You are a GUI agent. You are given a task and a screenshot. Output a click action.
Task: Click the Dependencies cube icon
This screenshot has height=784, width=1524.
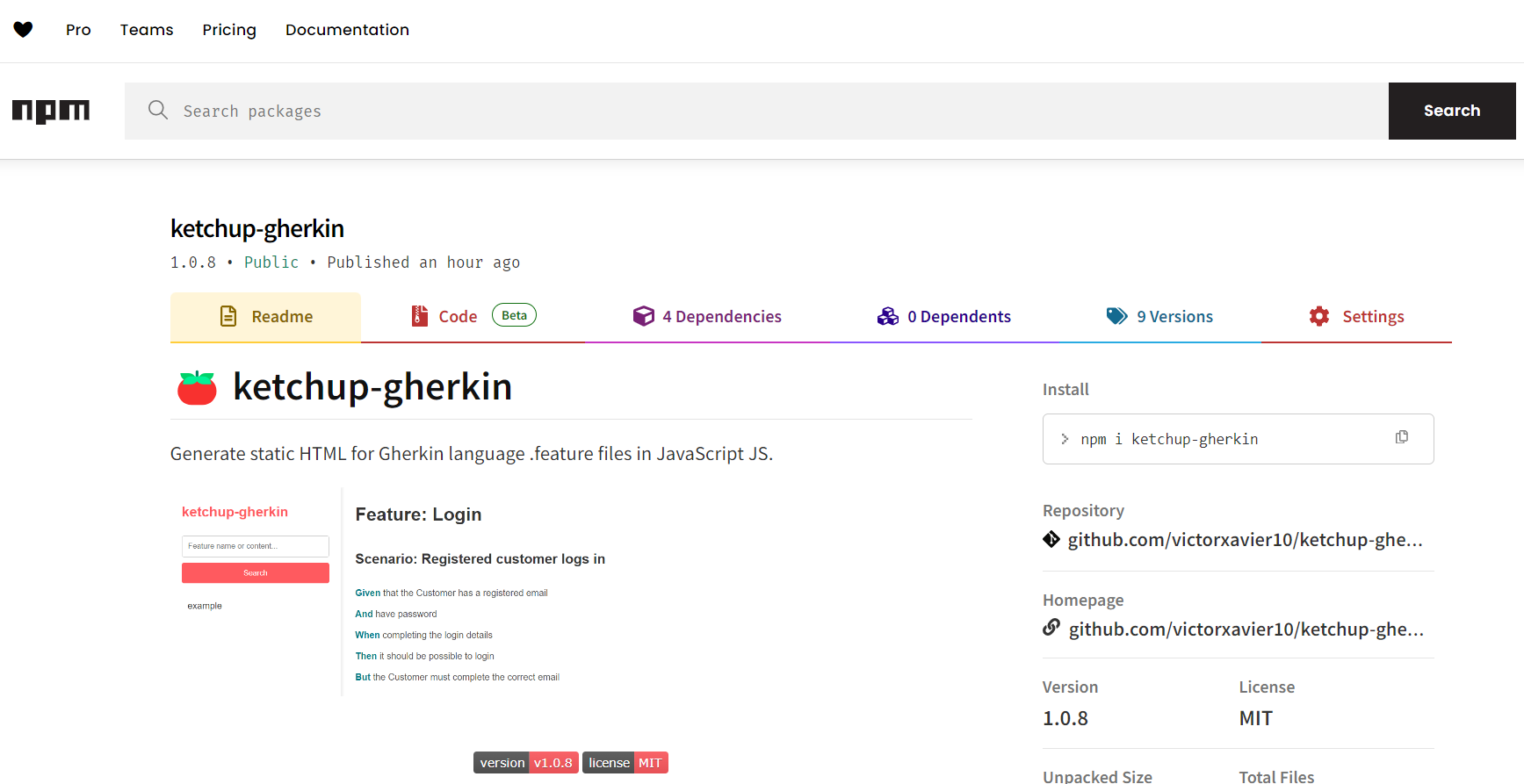[644, 316]
